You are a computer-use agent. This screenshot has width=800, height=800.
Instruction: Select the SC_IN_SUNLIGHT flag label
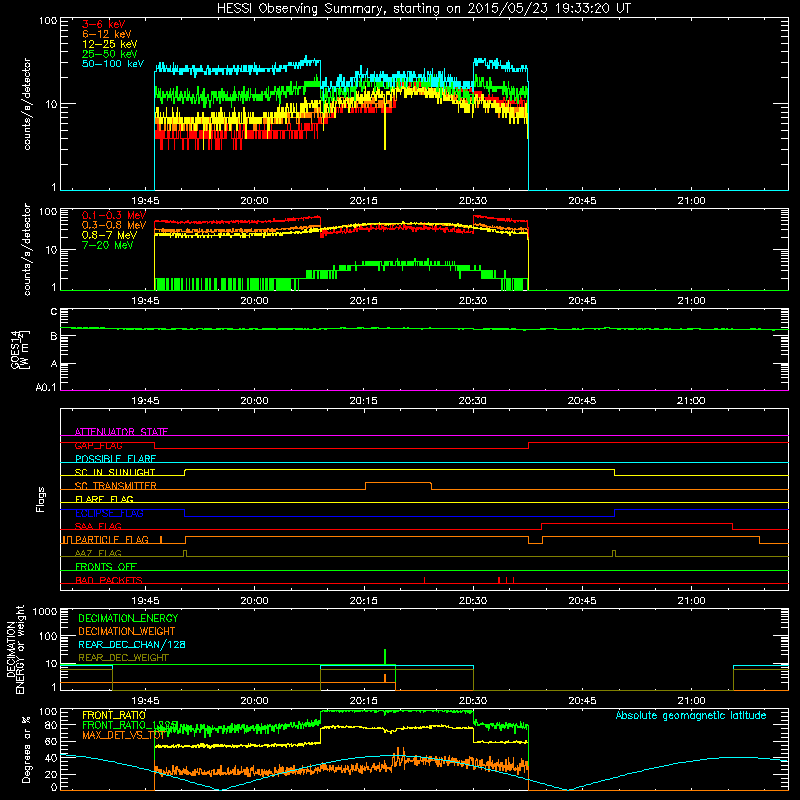(115, 472)
